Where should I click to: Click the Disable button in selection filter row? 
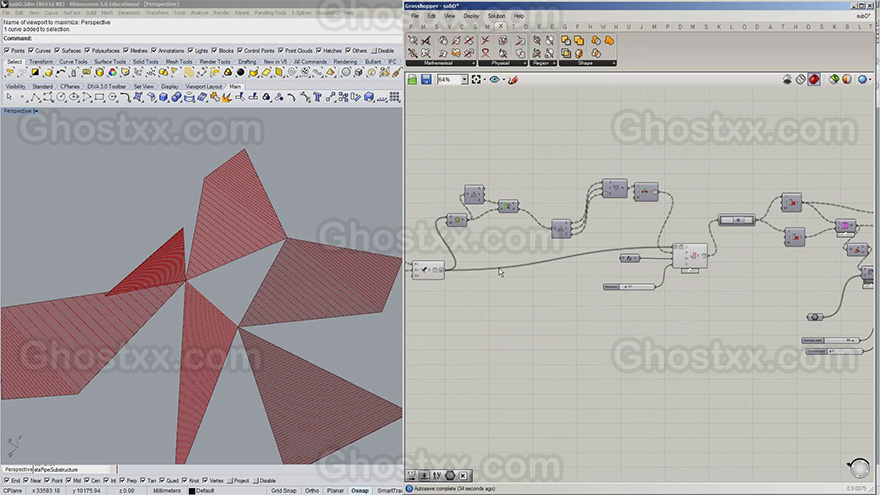(383, 51)
